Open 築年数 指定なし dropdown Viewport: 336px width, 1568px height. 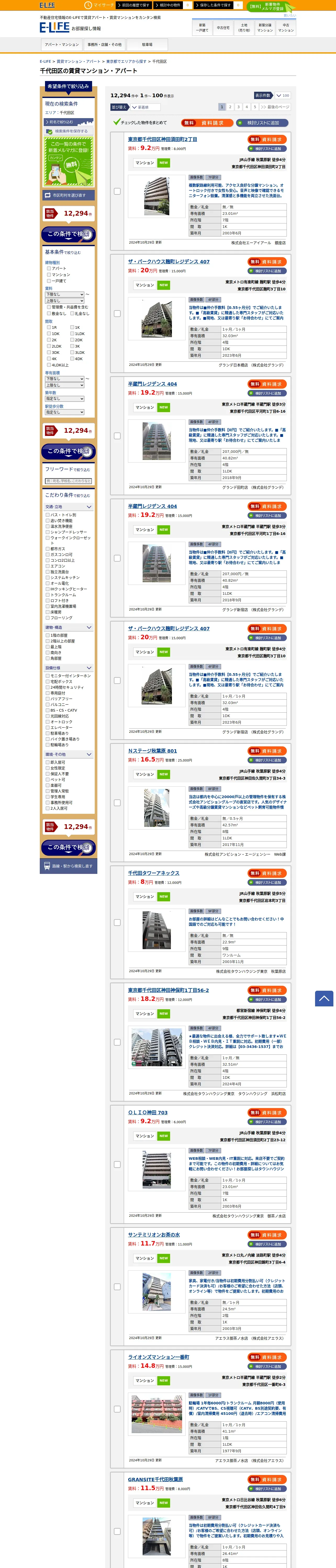coord(65,399)
